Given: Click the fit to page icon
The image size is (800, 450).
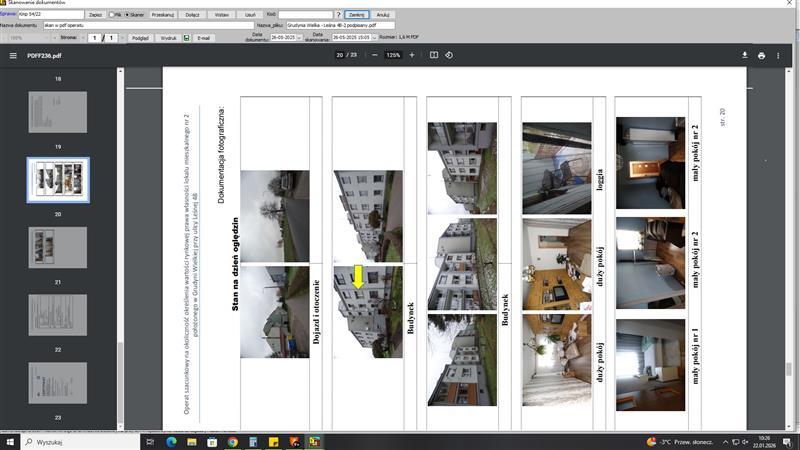Looking at the screenshot, I should 434,55.
